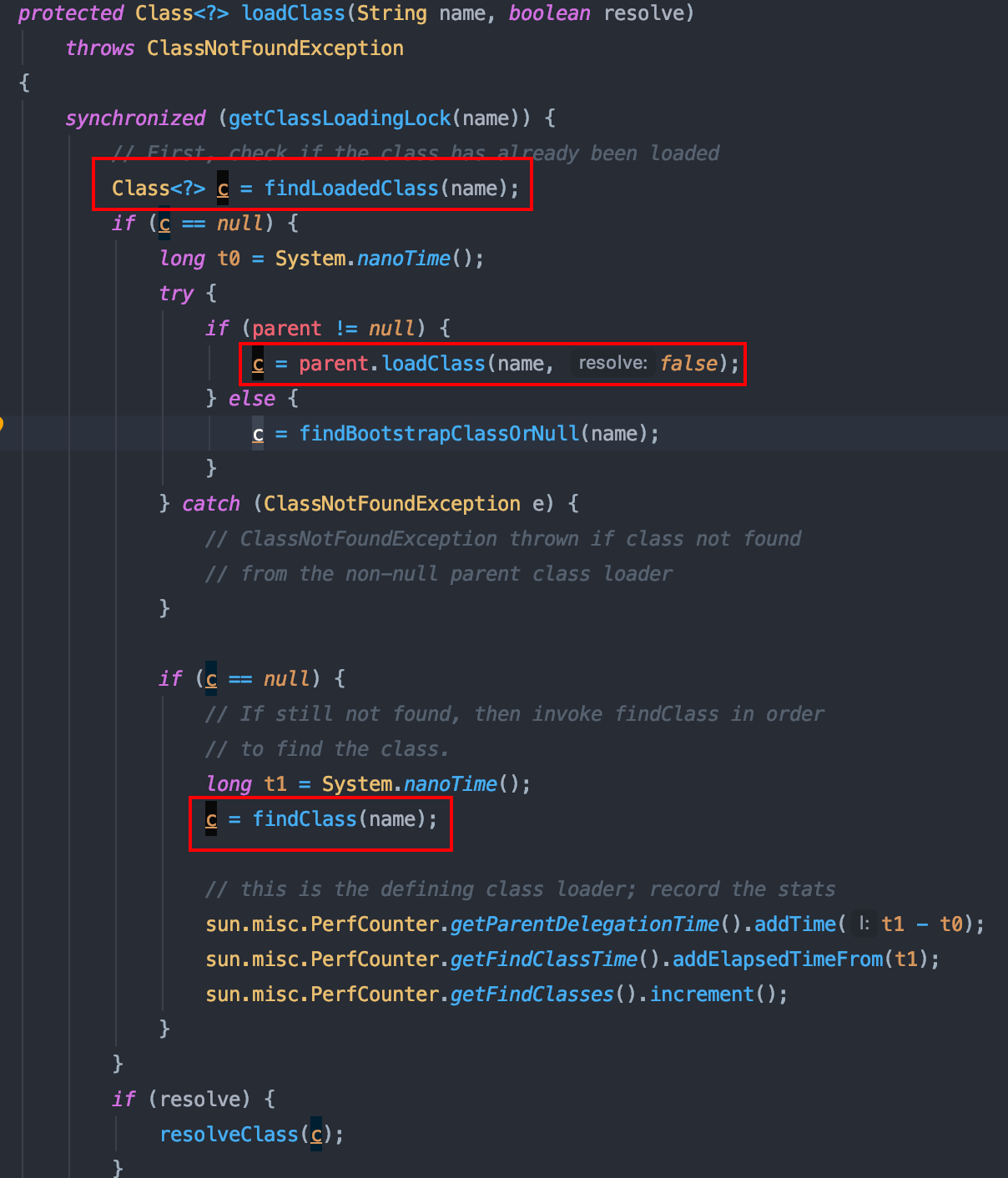Click the getFindClassTime method
This screenshot has width=1008, height=1178.
coord(543,959)
